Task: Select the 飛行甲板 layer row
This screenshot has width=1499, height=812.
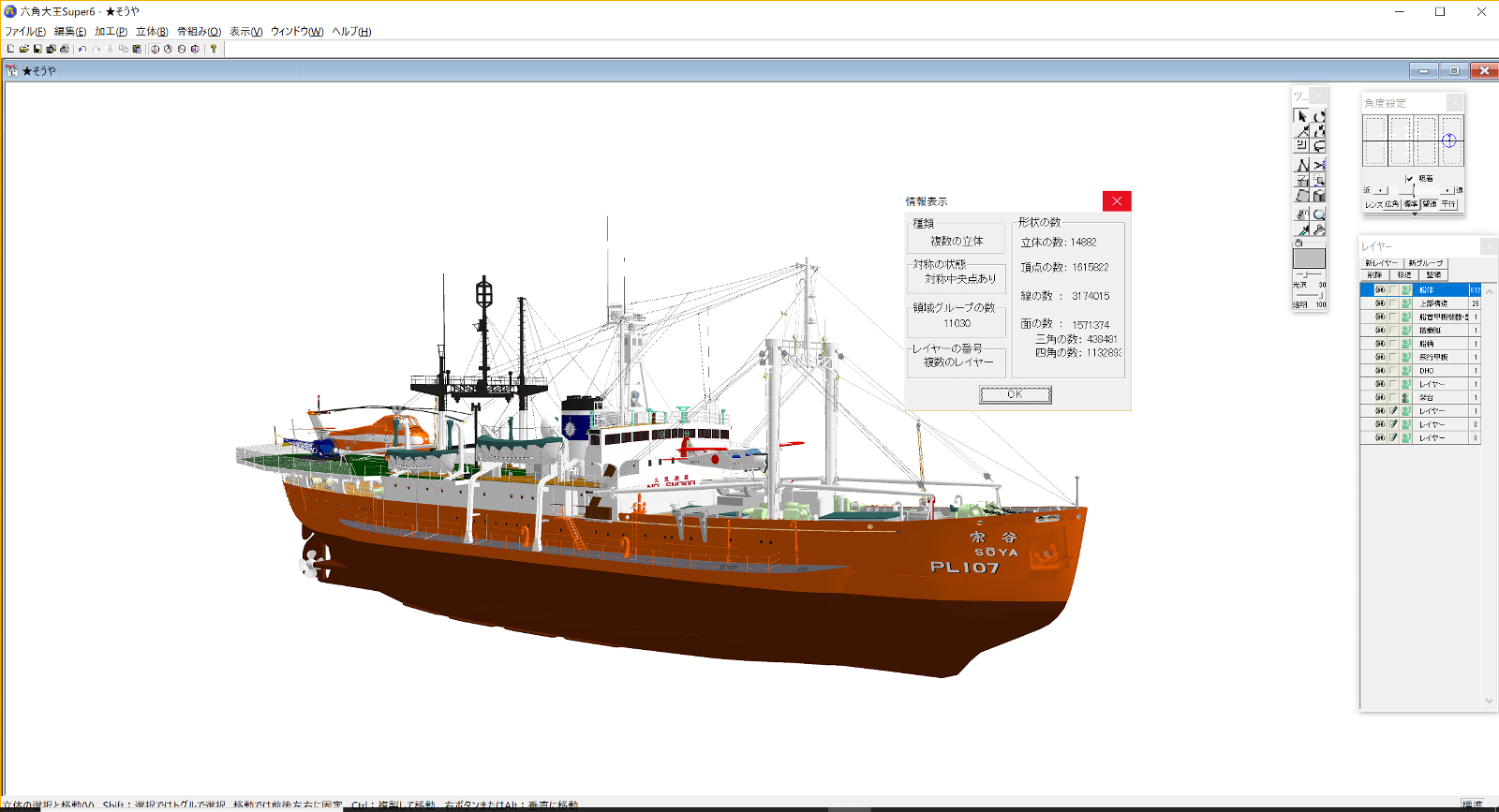Action: [x=1420, y=357]
